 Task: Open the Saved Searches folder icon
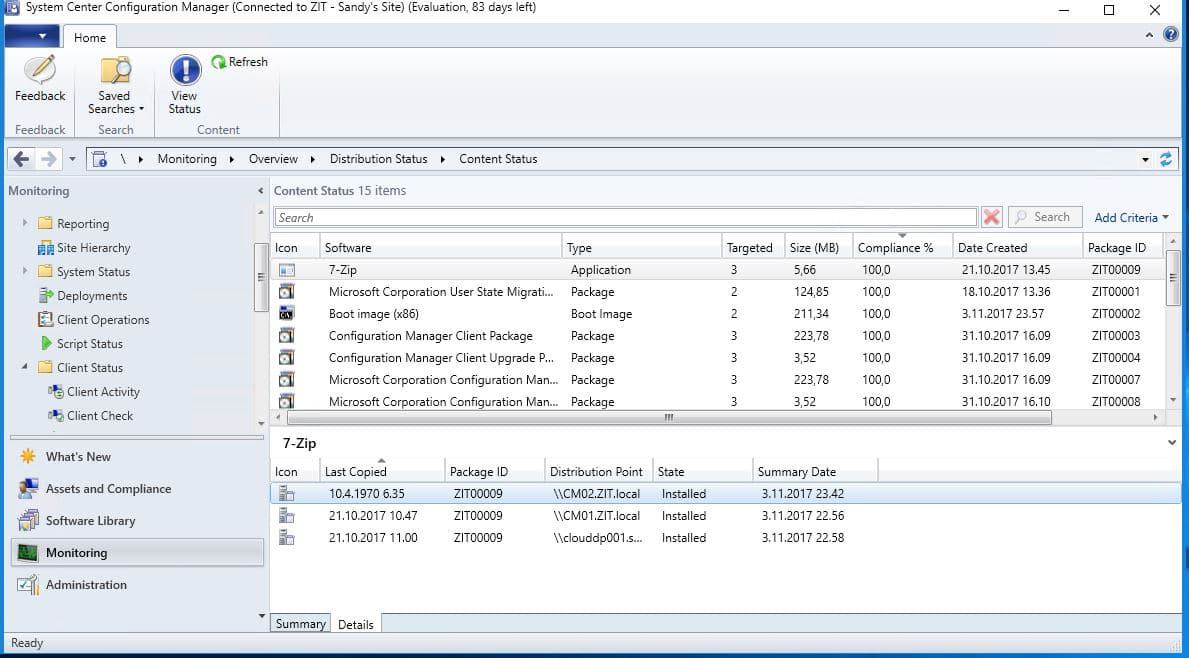click(x=115, y=70)
